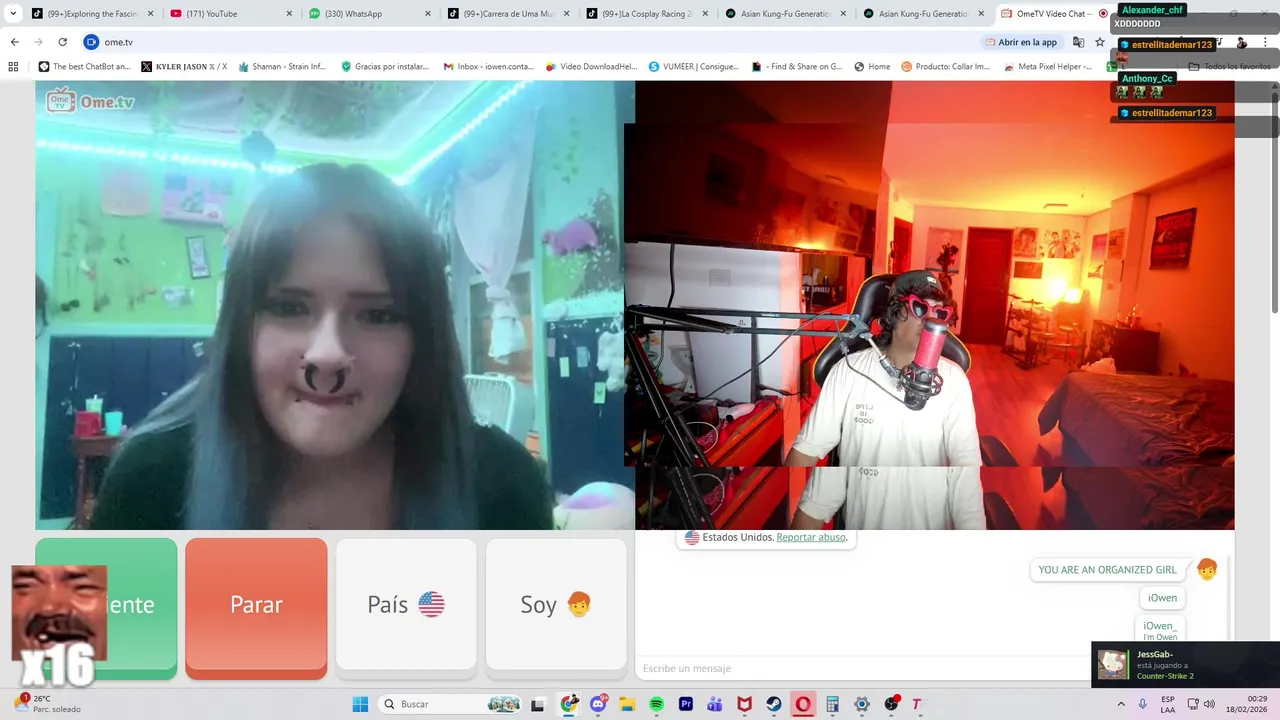Open Task View on the taskbar
The image size is (1280, 720).
click(x=538, y=704)
